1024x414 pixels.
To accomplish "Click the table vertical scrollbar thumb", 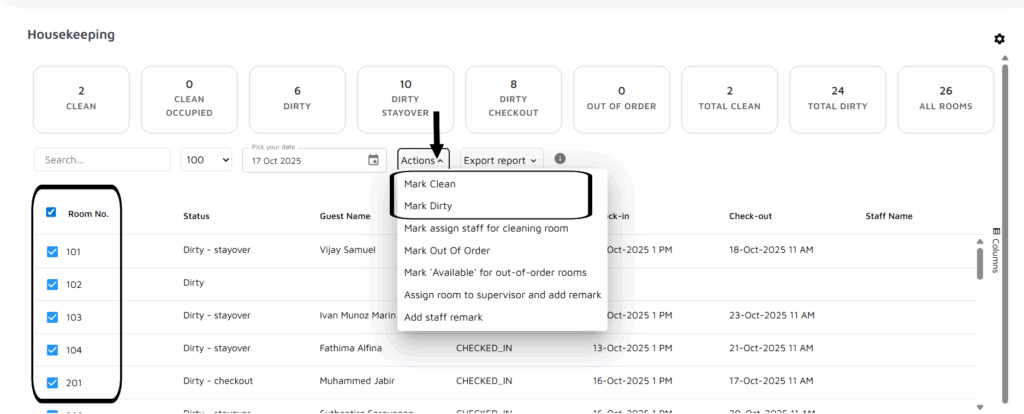I will click(980, 259).
